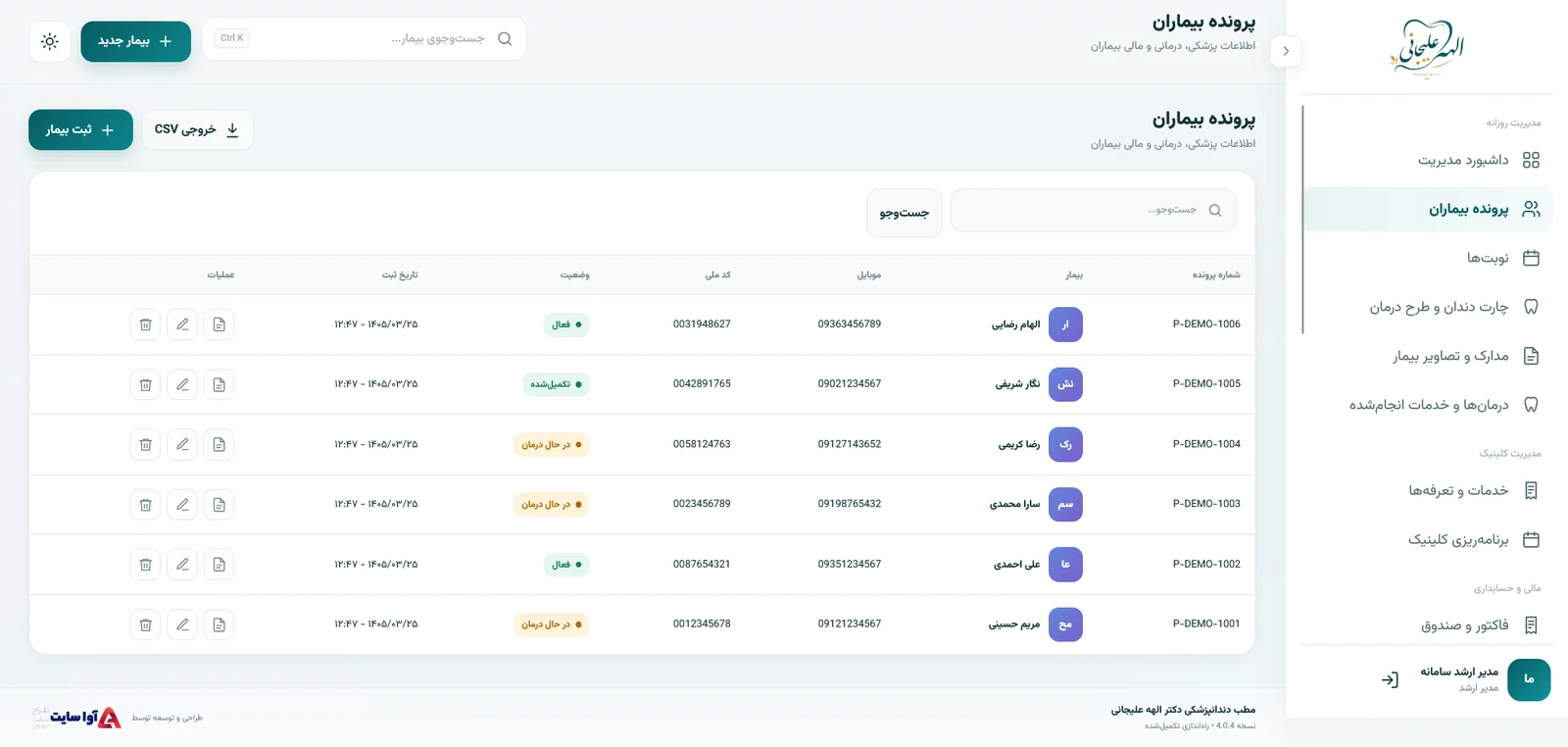The width and height of the screenshot is (1568, 747).
Task: Edit patient P-DEMO-1001 with pencil icon
Action: coord(182,624)
